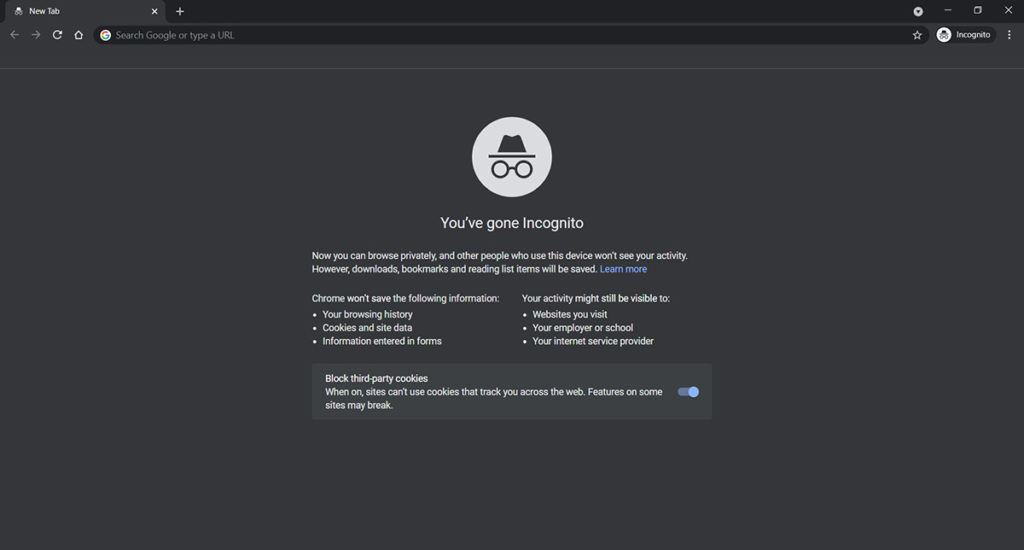1024x550 pixels.
Task: Select the New Tab tab
Action: tap(83, 11)
